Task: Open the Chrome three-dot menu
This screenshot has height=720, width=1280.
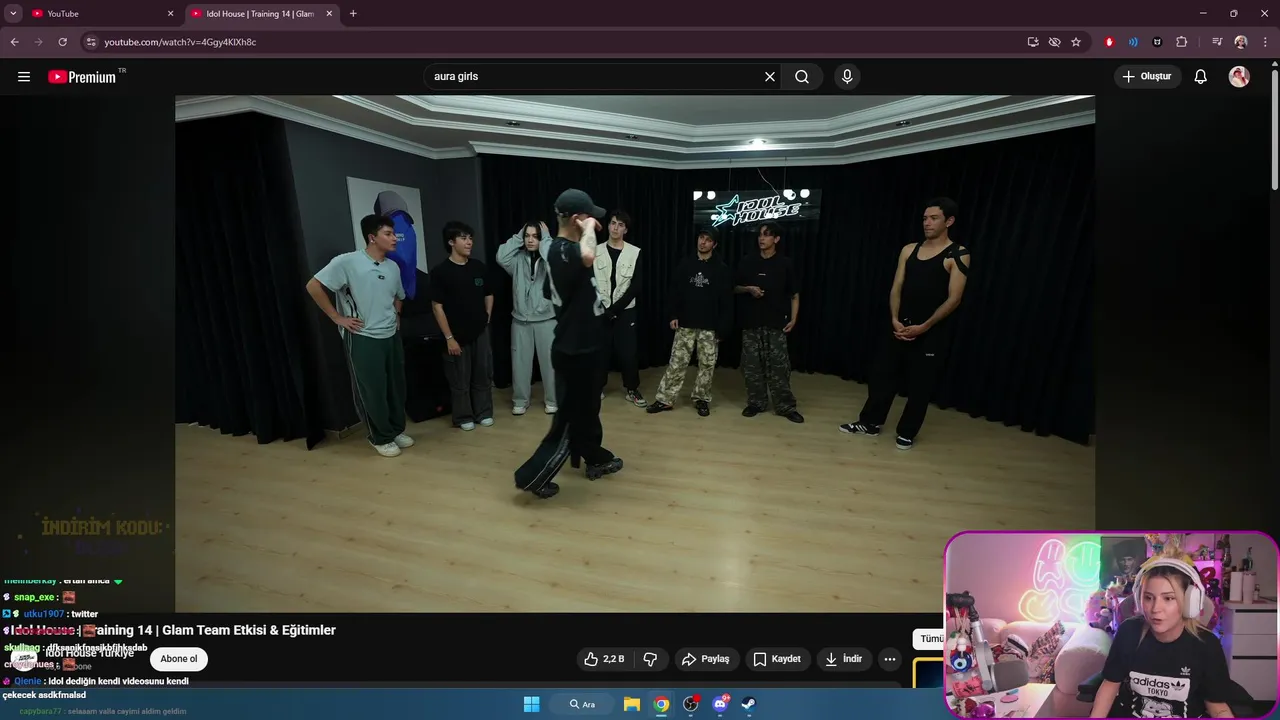Action: pyautogui.click(x=1265, y=42)
